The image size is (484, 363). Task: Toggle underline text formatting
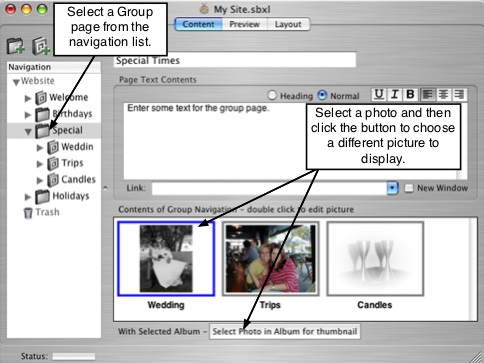pos(379,95)
